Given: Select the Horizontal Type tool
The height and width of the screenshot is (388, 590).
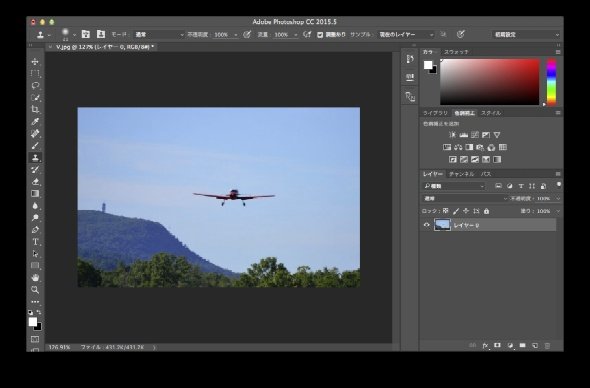Looking at the screenshot, I should (35, 242).
